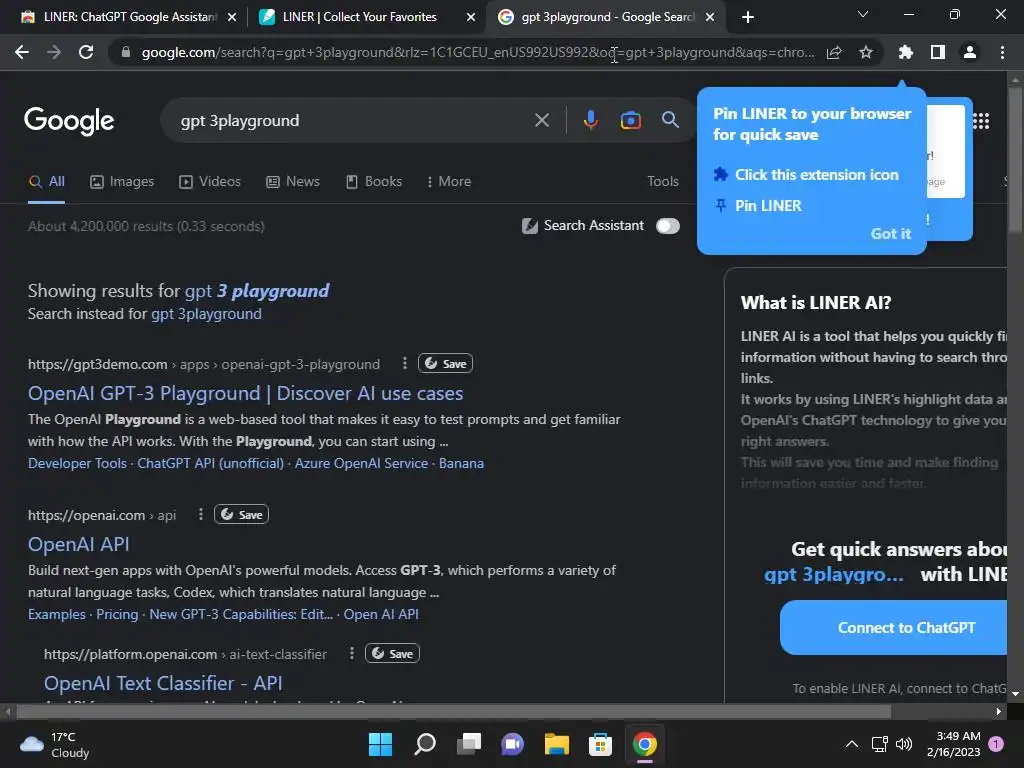Open options for the gpt3demo.com result
Screen dimensions: 1024x768
click(x=405, y=363)
